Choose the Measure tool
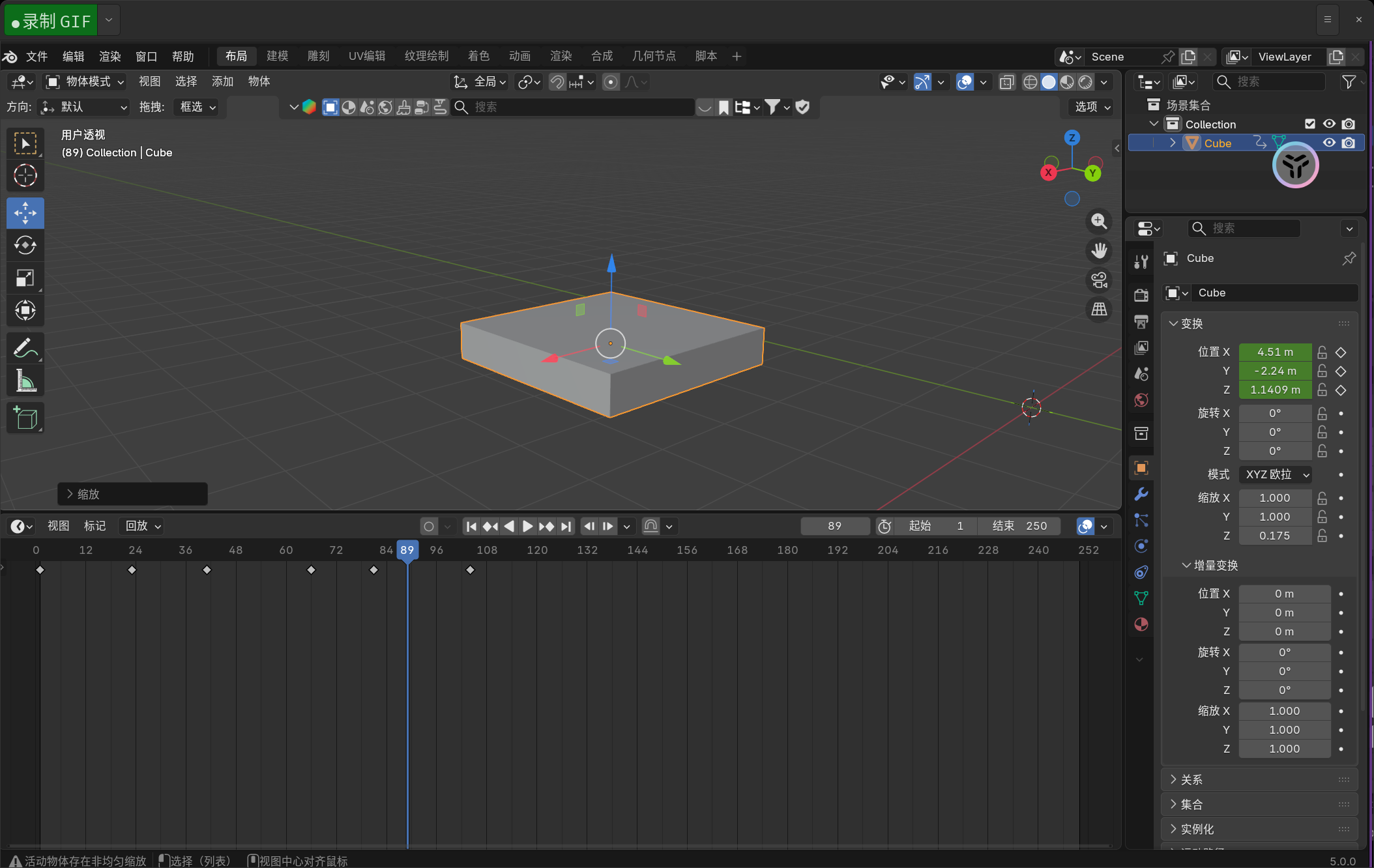 point(25,381)
